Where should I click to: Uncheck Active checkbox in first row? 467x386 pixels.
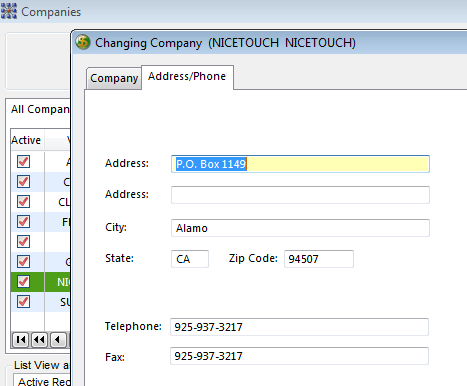coord(23,162)
